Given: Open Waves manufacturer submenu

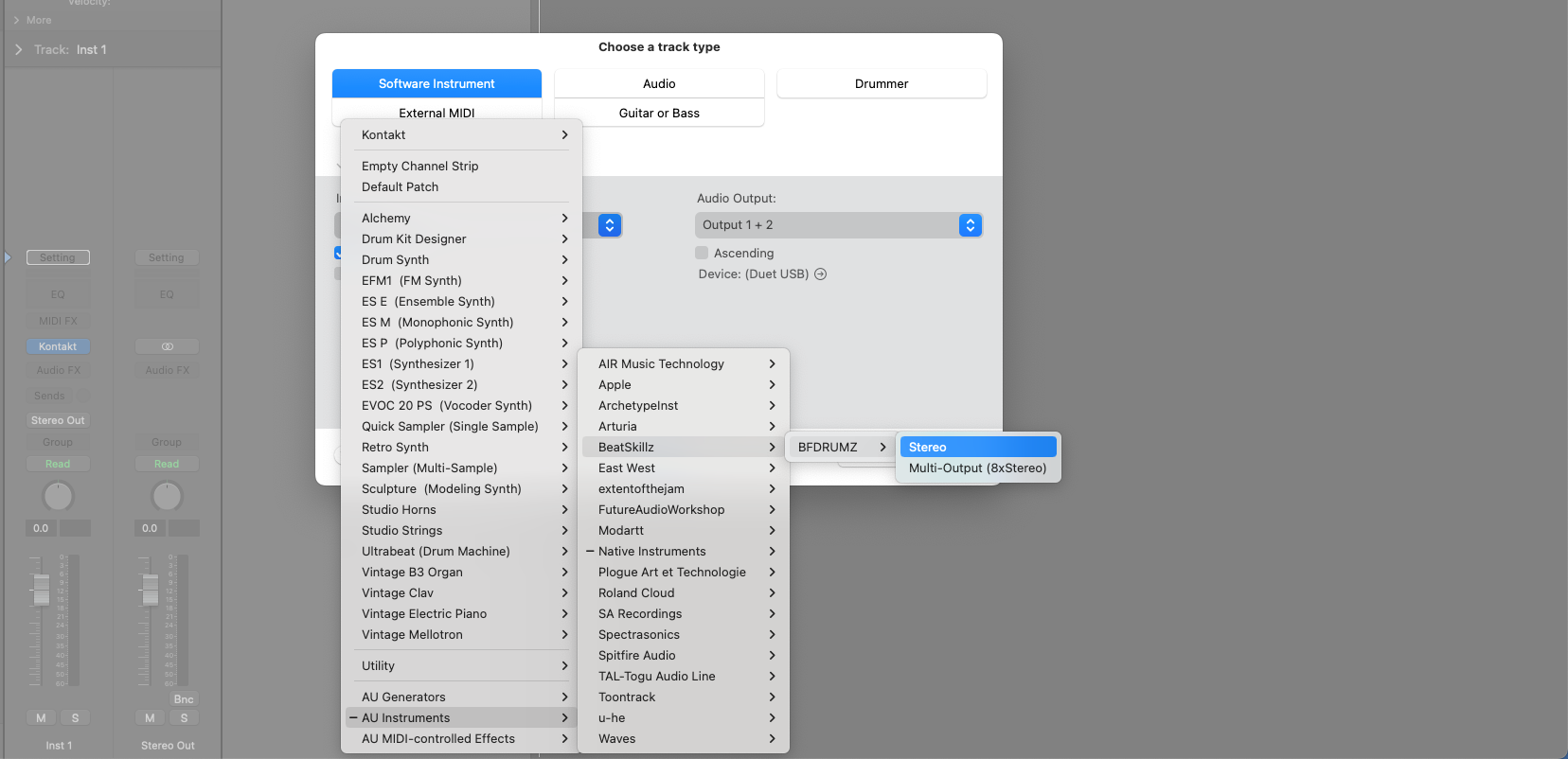Looking at the screenshot, I should pos(686,738).
